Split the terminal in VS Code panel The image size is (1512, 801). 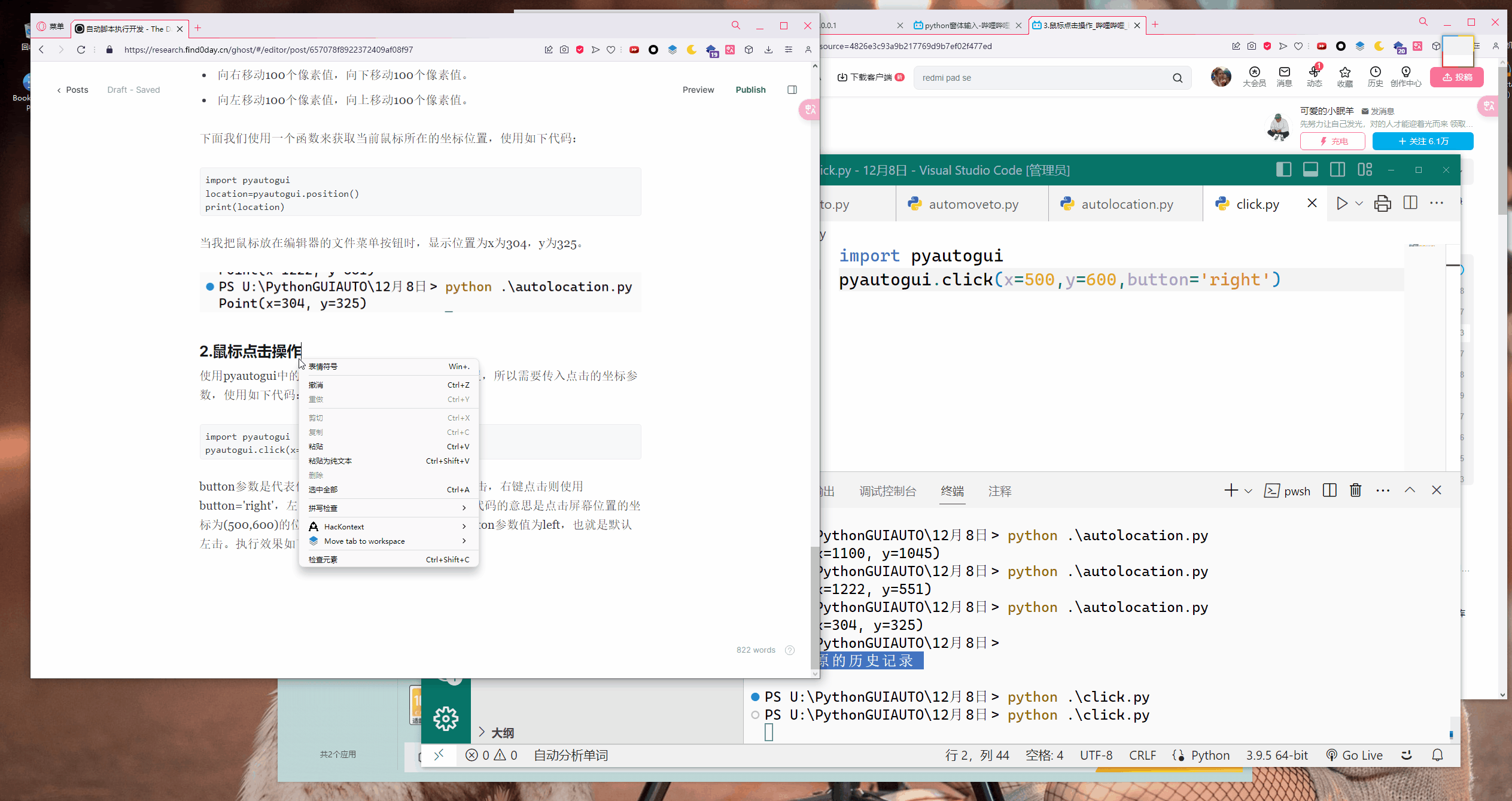pyautogui.click(x=1330, y=491)
